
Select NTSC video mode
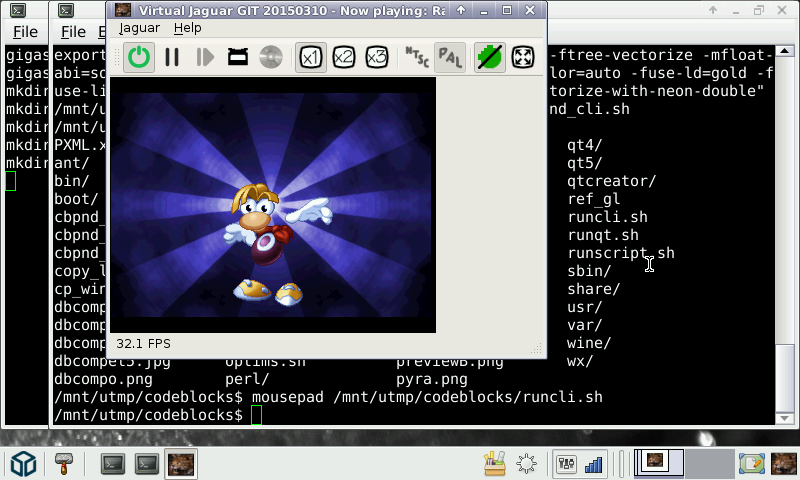pyautogui.click(x=416, y=57)
